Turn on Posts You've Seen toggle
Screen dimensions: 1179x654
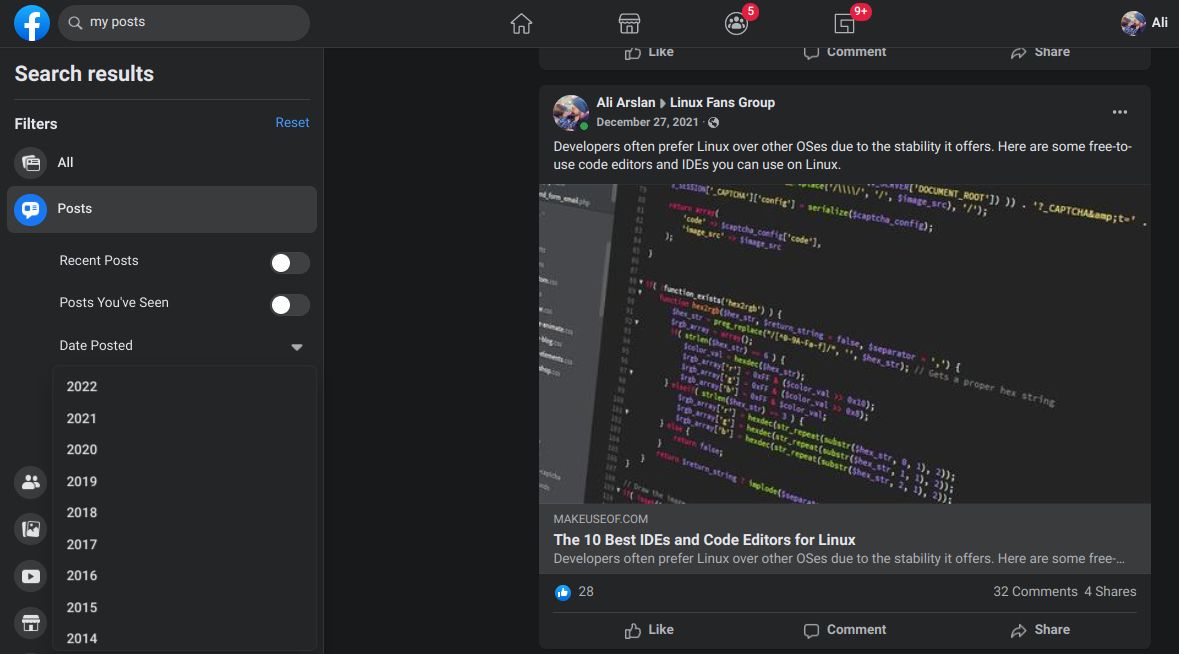[x=290, y=305]
